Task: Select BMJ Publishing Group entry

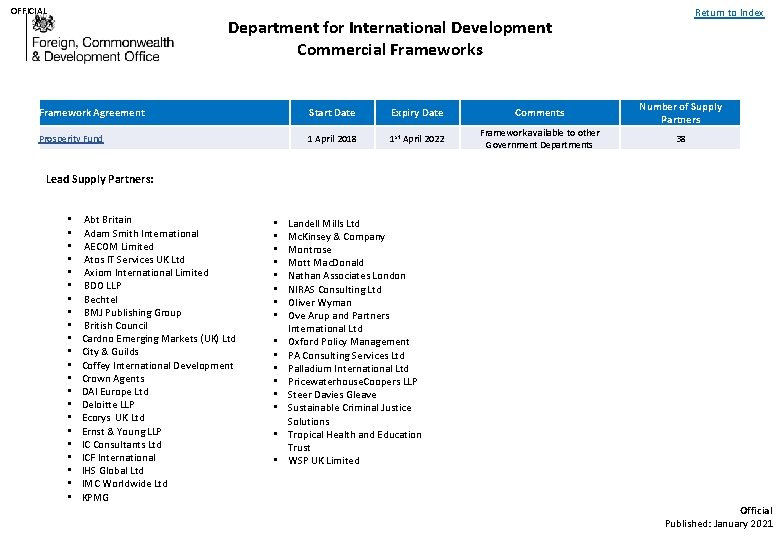Action: [x=132, y=313]
